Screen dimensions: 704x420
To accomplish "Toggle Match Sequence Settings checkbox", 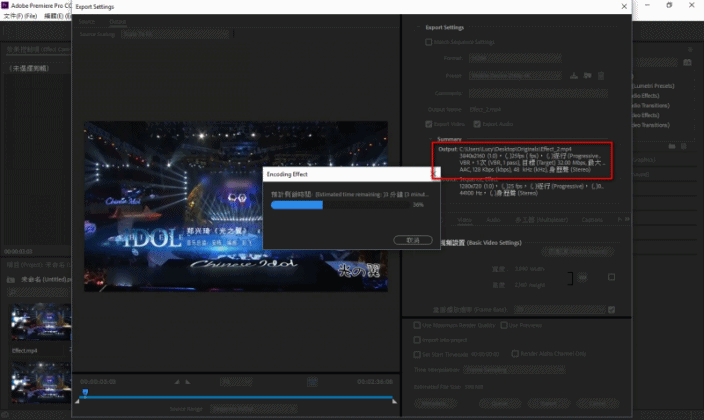I will click(428, 42).
